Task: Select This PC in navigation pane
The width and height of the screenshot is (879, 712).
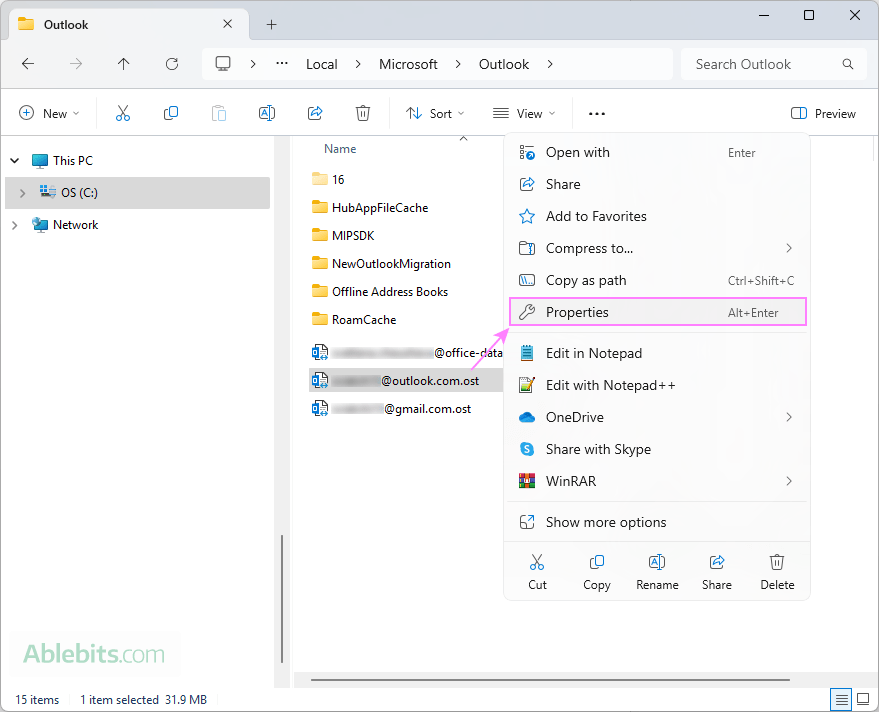Action: (x=62, y=161)
